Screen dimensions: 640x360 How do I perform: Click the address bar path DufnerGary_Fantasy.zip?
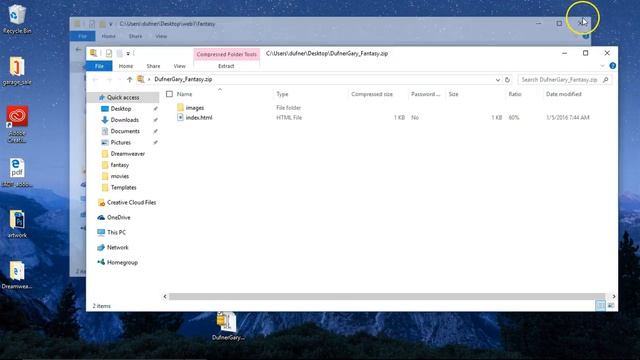[x=183, y=80]
